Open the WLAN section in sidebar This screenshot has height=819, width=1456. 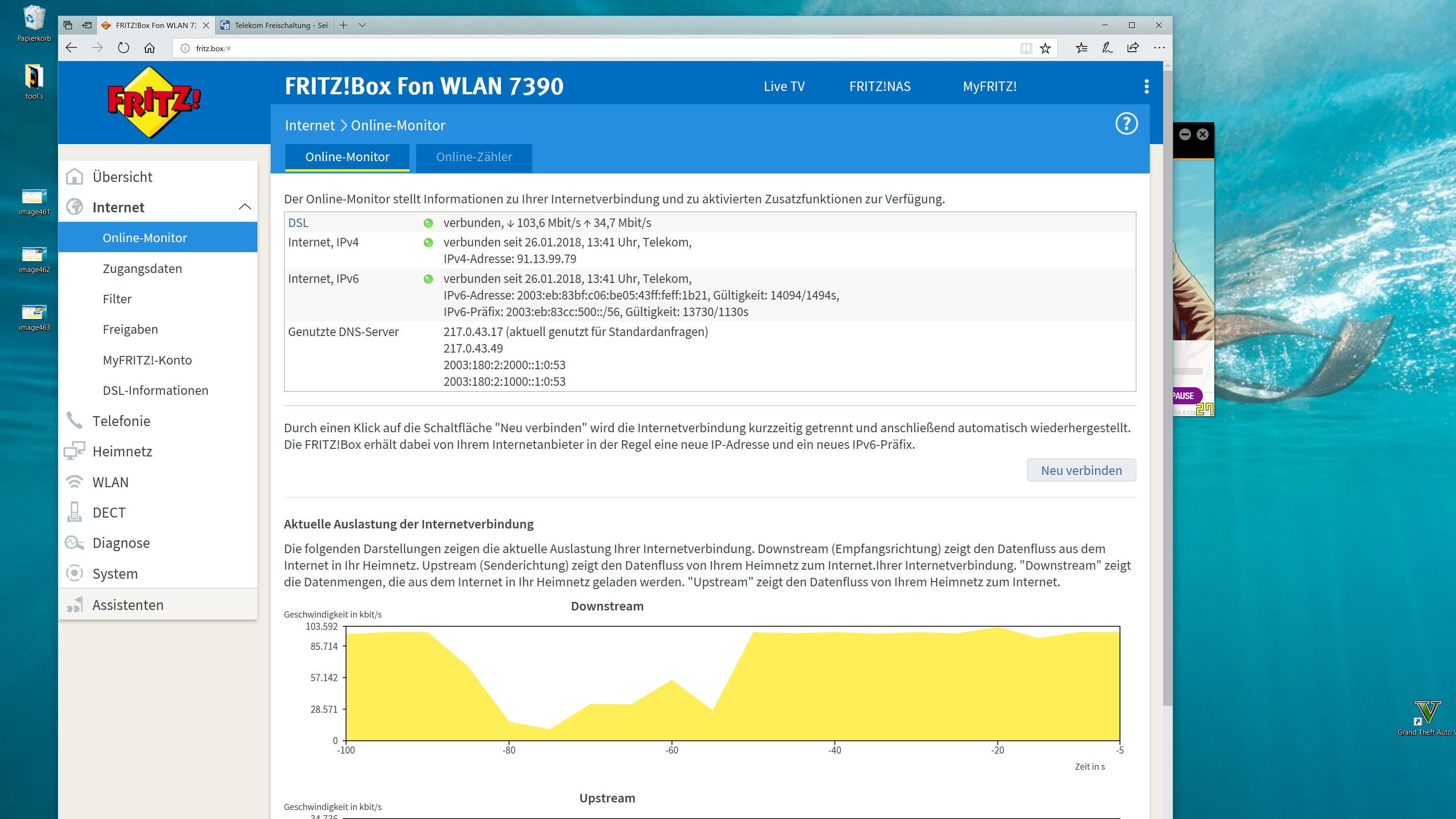coord(110,482)
